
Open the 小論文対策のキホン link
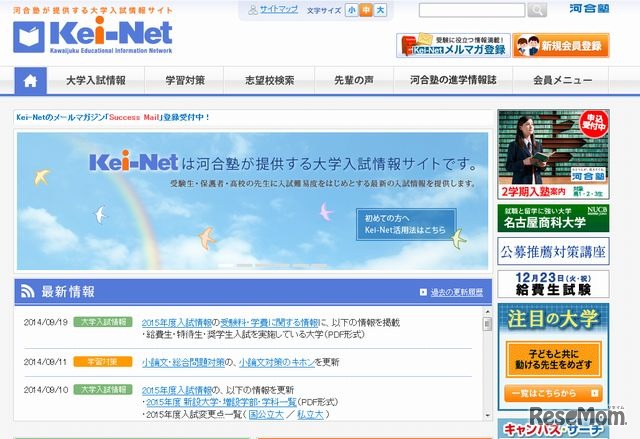(x=277, y=362)
